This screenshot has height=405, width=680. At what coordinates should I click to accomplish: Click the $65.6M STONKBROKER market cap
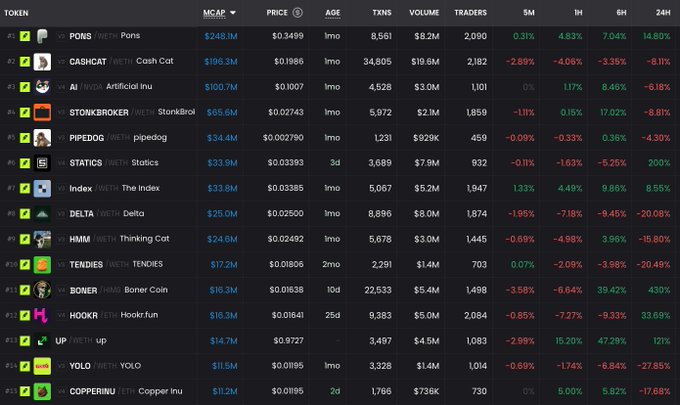[x=222, y=112]
